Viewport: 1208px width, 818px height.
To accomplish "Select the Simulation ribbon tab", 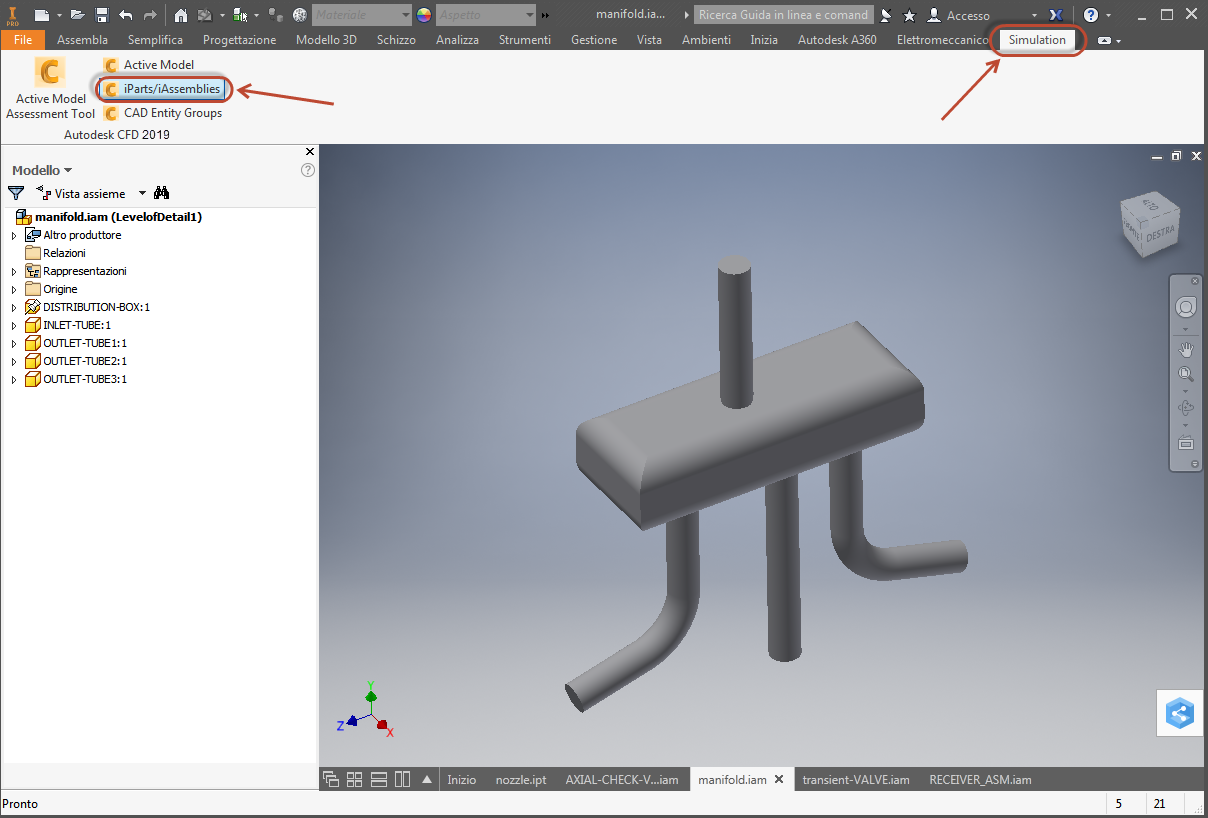I will (1037, 40).
